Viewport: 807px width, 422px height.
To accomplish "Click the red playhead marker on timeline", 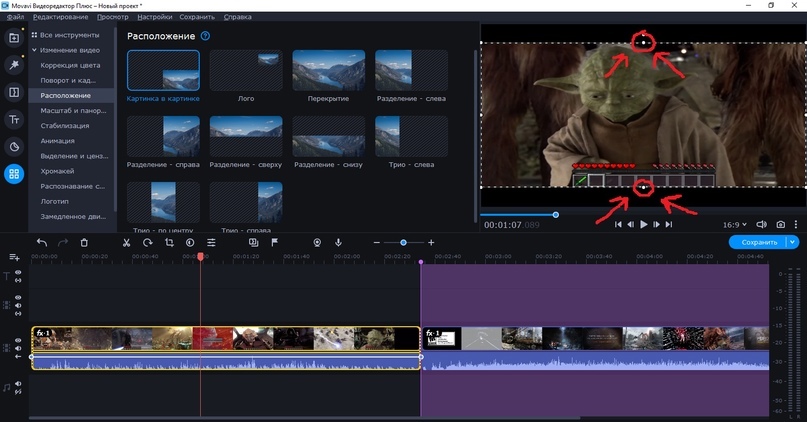I will [x=200, y=256].
